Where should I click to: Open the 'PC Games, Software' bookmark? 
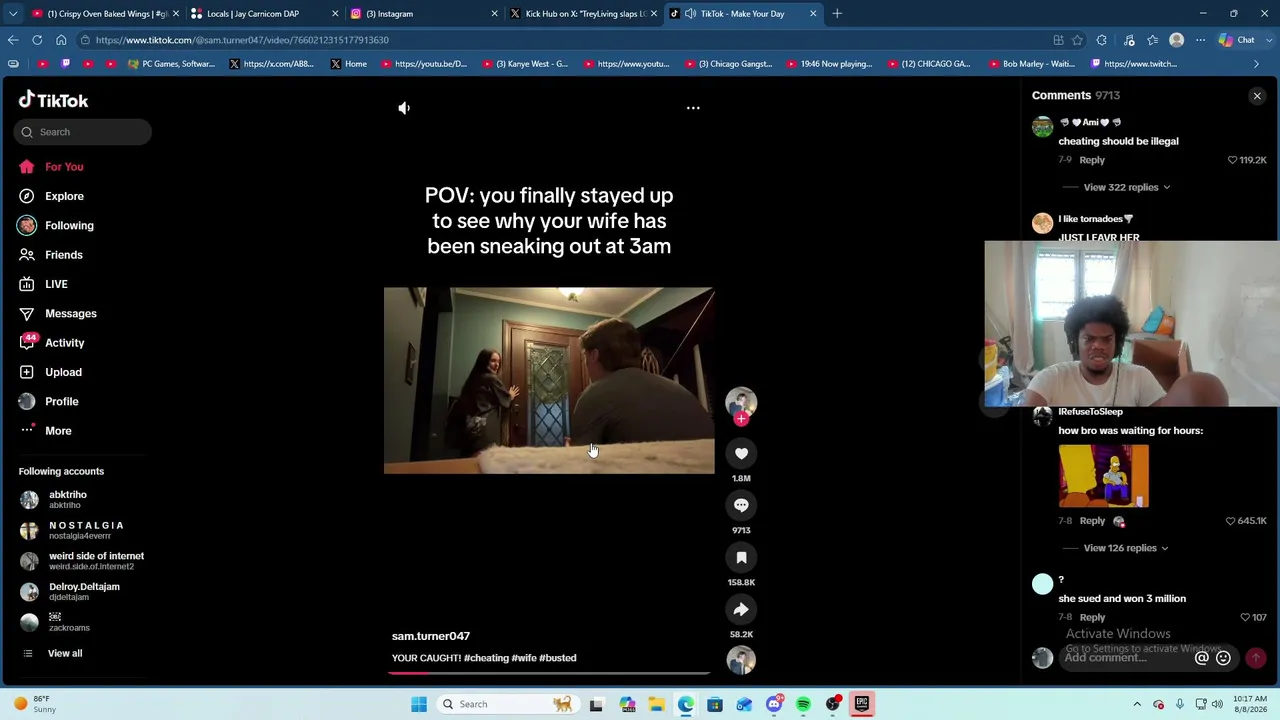click(171, 64)
